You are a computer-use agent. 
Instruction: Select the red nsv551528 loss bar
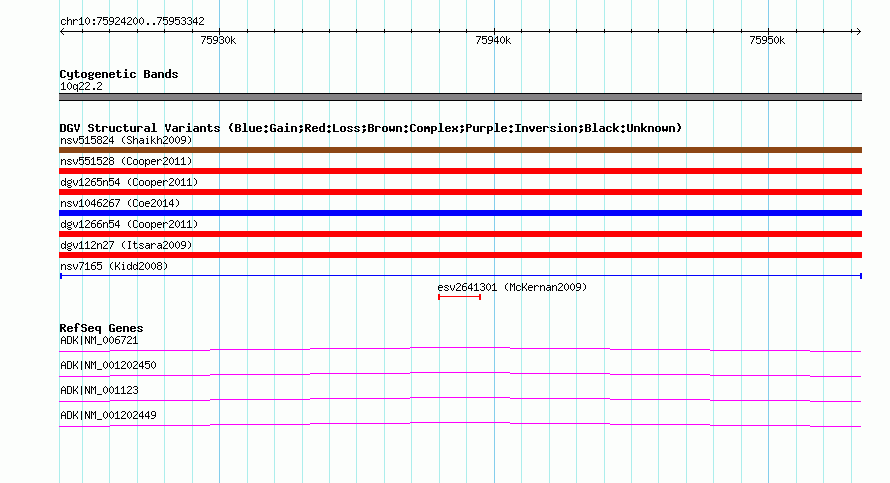(x=460, y=171)
